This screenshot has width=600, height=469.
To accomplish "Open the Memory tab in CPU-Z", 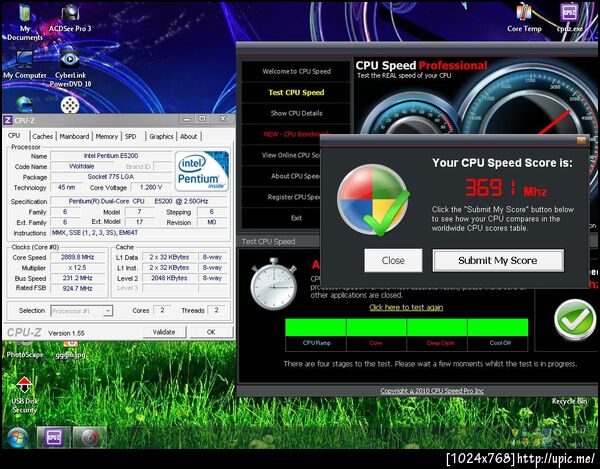I will coord(107,136).
